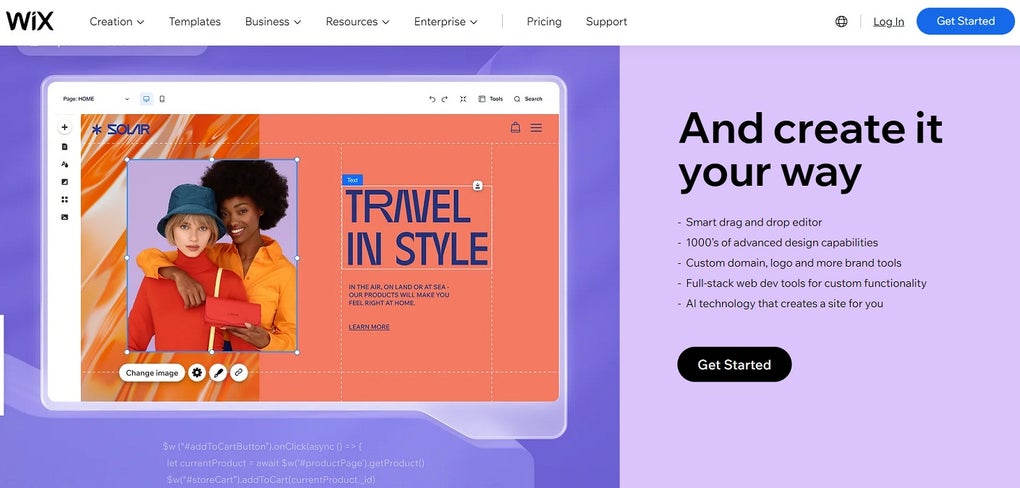Viewport: 1020px width, 488px height.
Task: Click the link icon beside Change image
Action: [239, 373]
